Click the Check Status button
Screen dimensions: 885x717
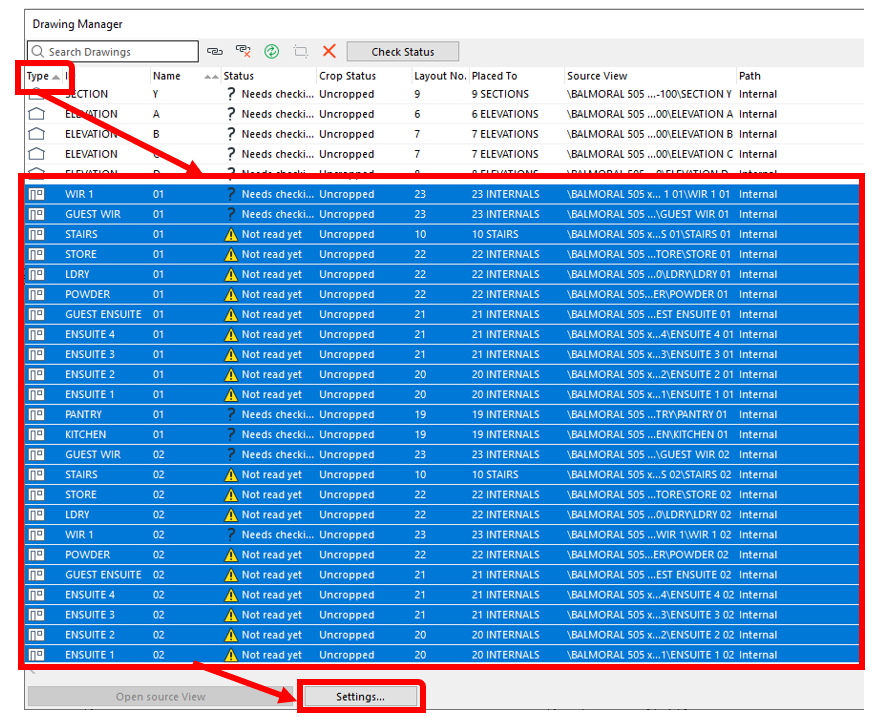point(402,52)
